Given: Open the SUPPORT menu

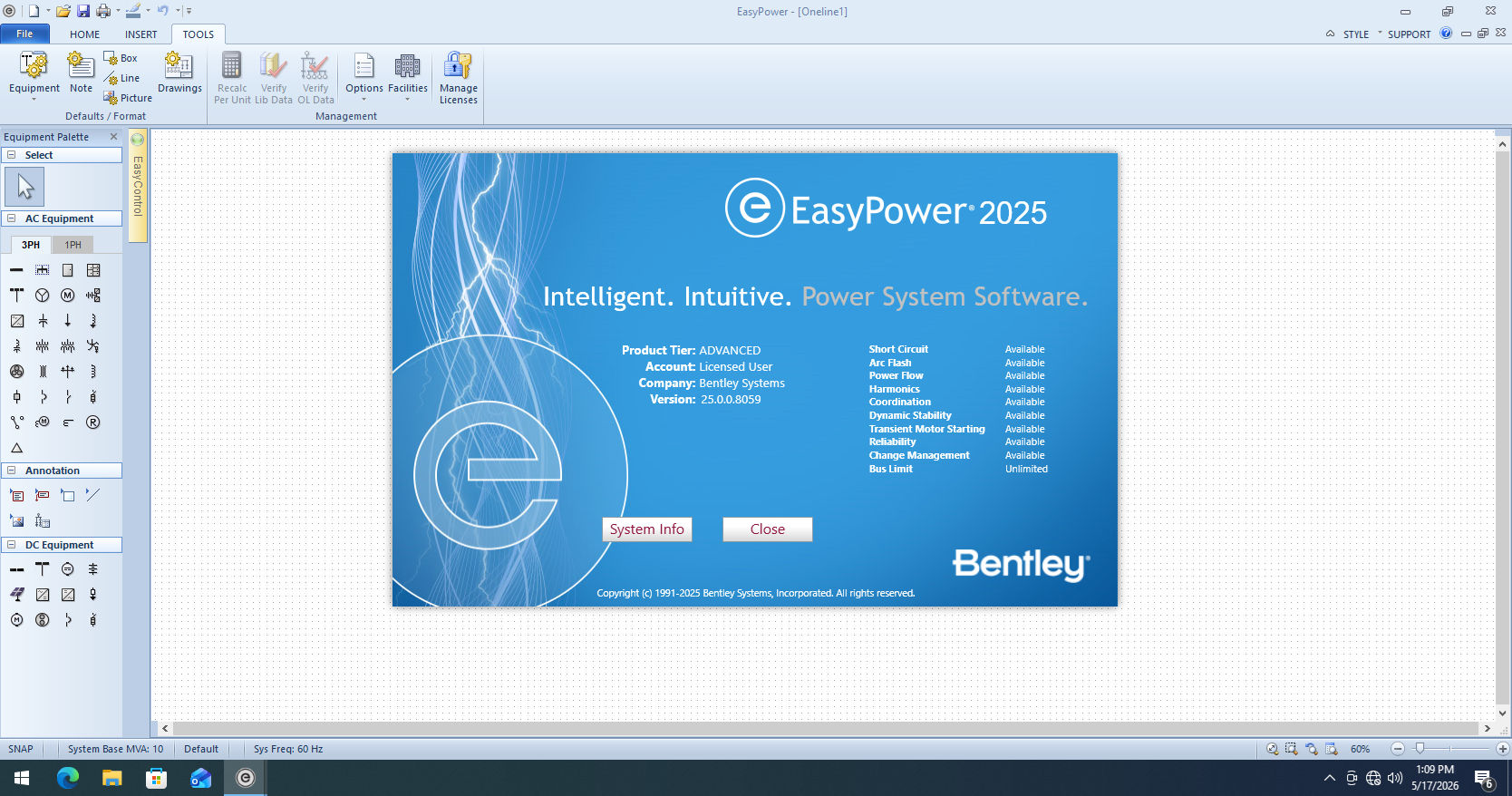Looking at the screenshot, I should (1409, 34).
